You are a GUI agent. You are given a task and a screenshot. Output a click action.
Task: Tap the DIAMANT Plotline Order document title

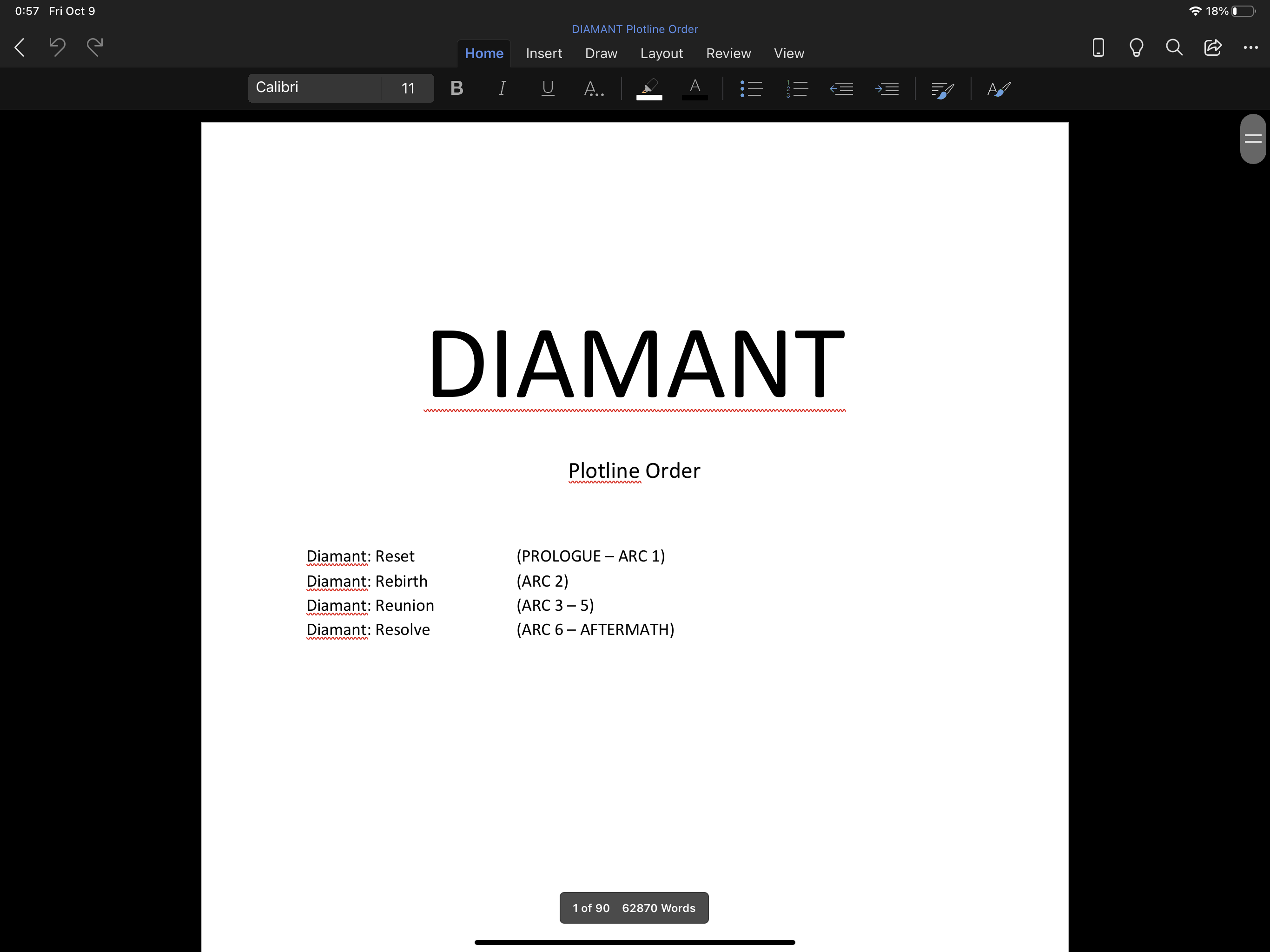click(635, 29)
